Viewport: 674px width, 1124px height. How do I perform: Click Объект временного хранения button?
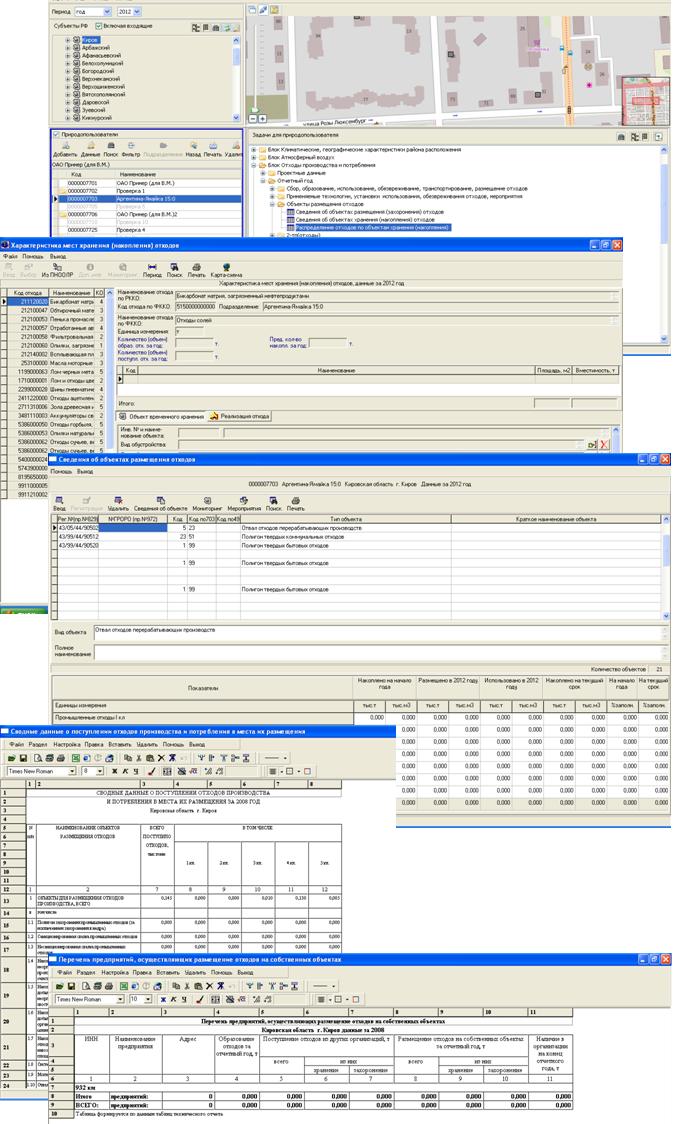pos(161,415)
